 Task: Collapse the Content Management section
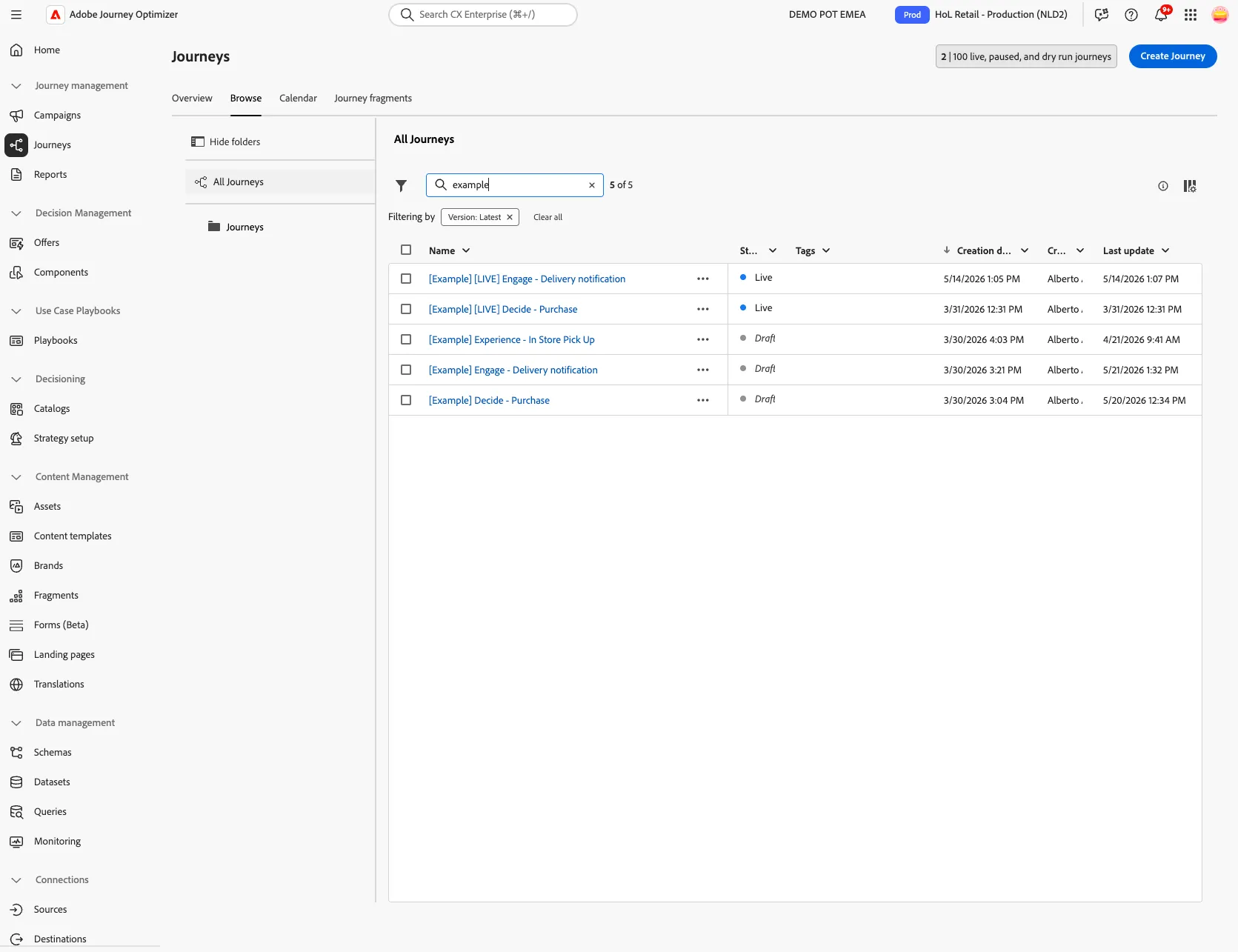(x=16, y=477)
